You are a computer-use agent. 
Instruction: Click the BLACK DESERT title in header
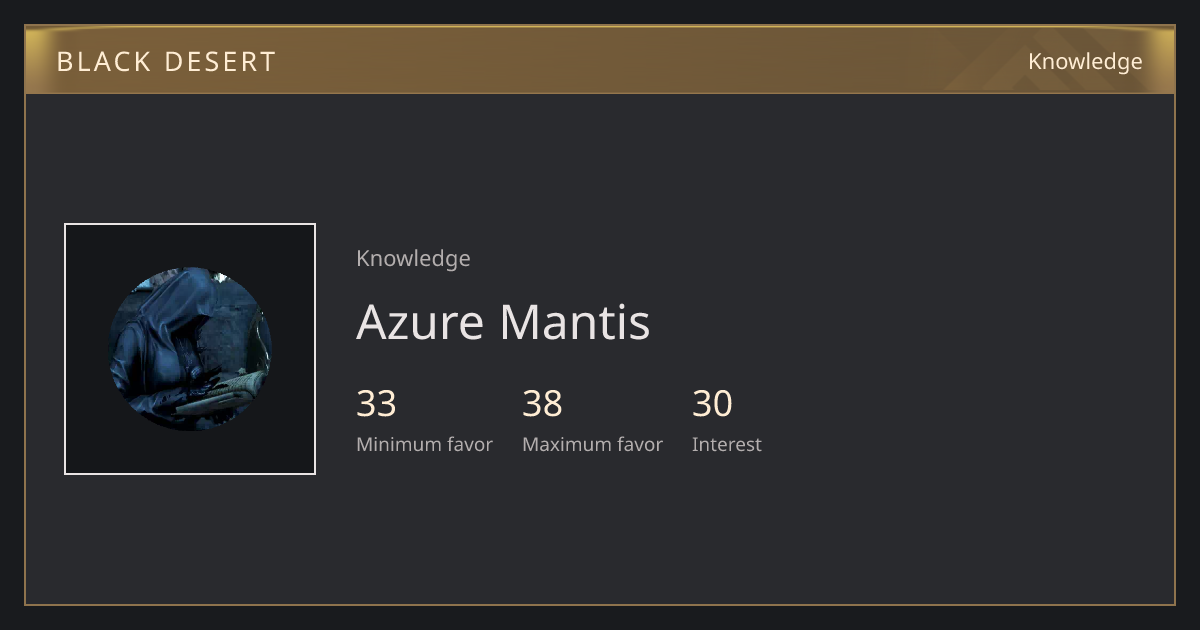tap(166, 62)
